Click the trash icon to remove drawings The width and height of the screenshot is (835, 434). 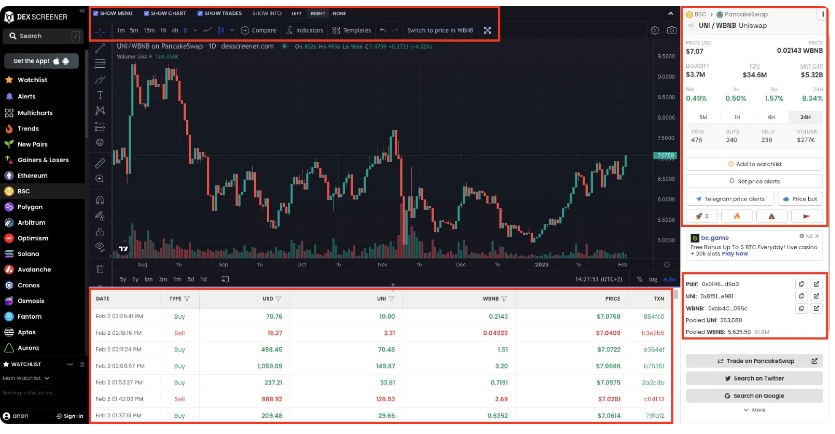pos(100,269)
